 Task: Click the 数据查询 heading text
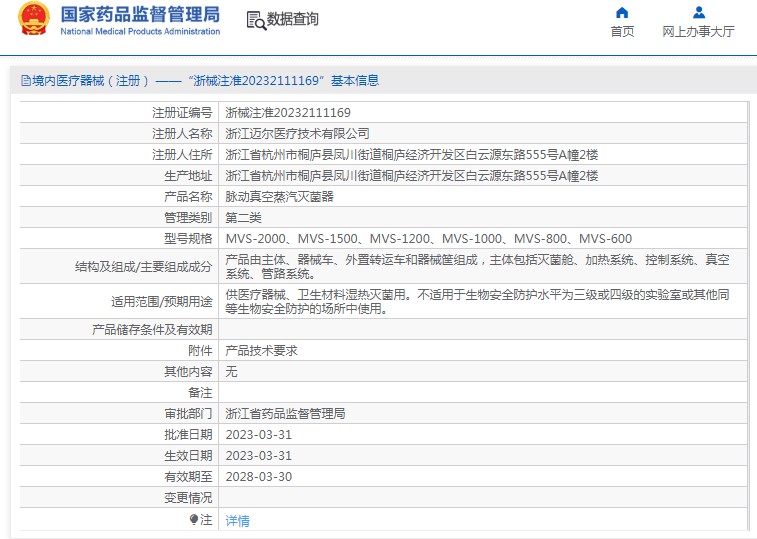[x=293, y=19]
